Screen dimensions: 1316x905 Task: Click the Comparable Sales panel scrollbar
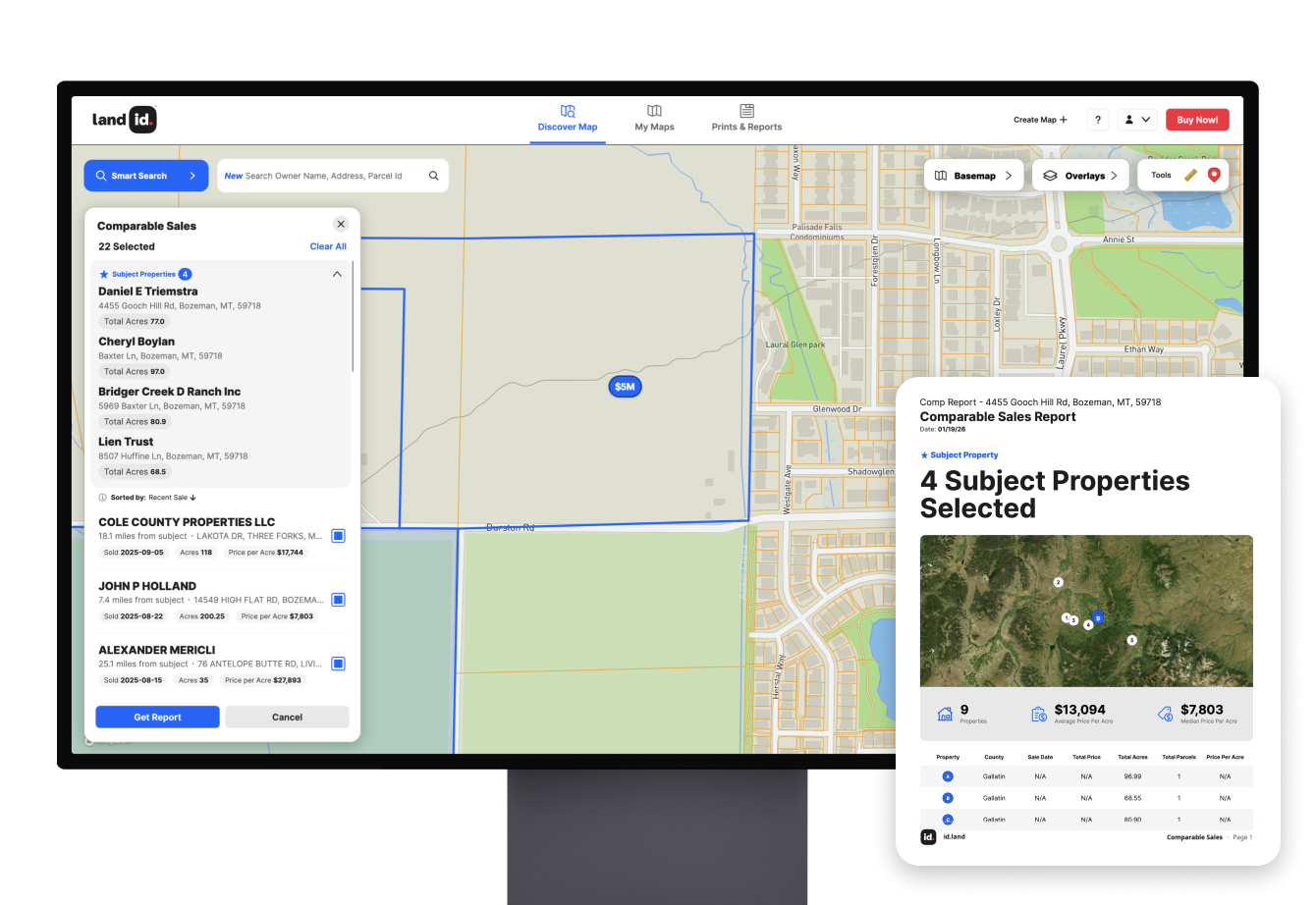point(353,316)
